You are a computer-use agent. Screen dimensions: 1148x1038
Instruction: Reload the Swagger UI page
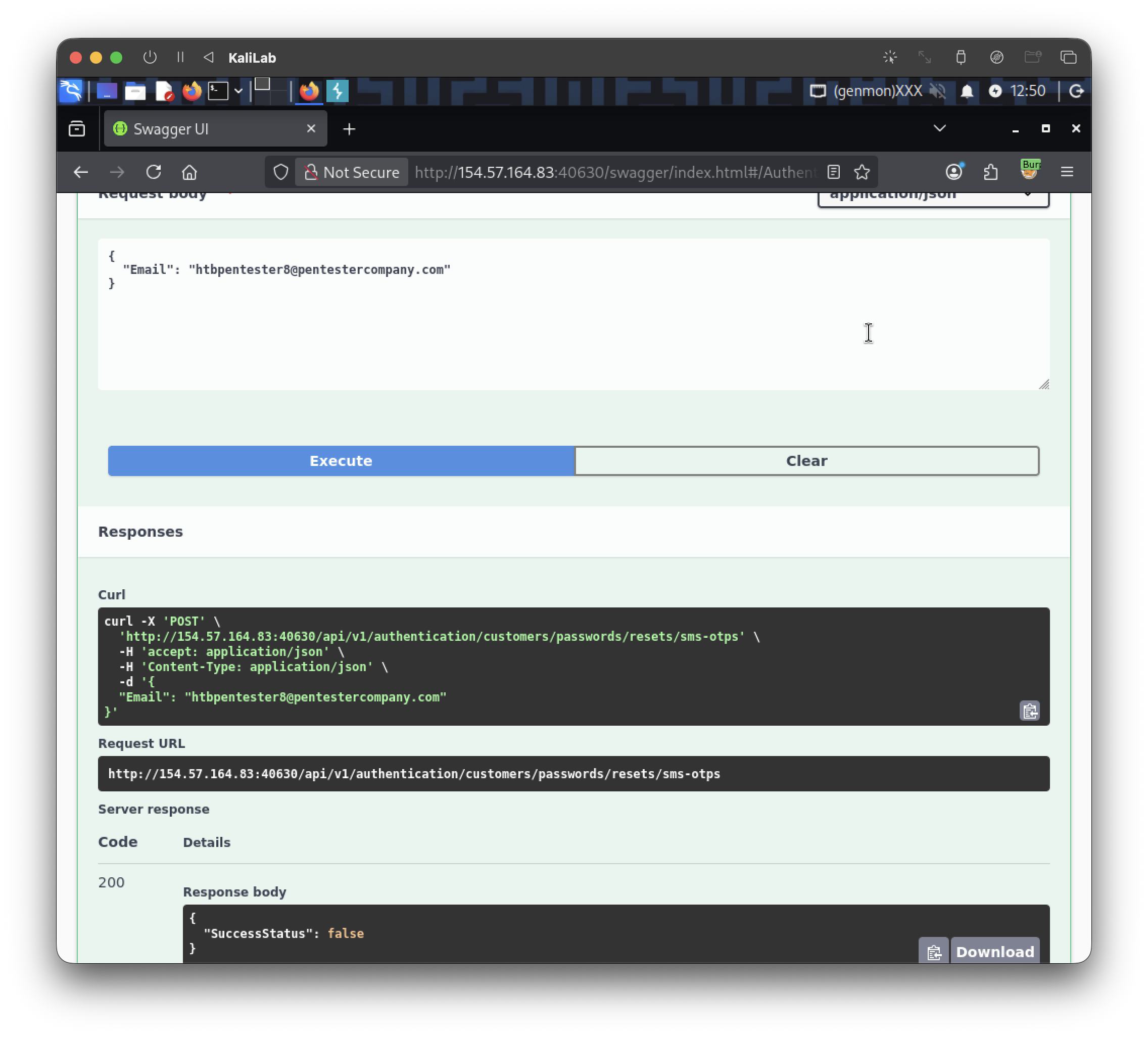point(154,172)
